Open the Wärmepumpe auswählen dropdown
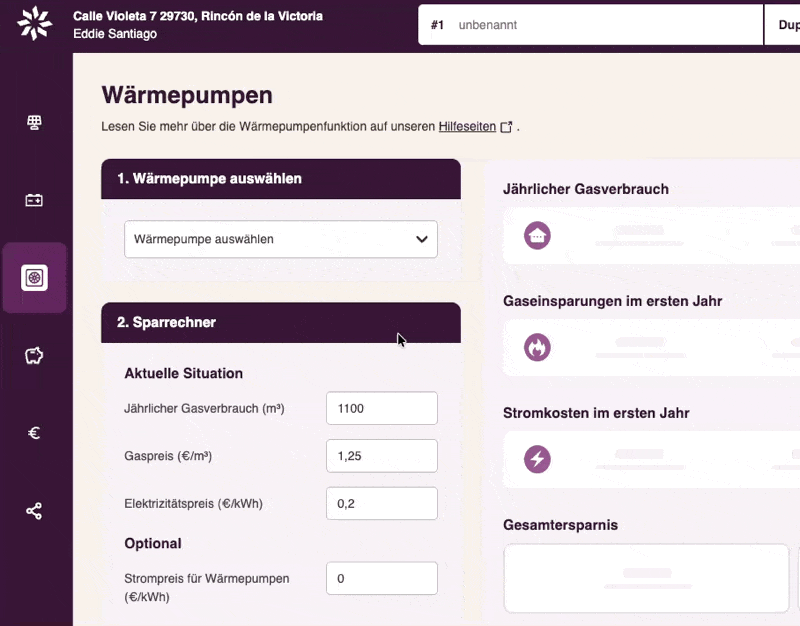 click(281, 240)
